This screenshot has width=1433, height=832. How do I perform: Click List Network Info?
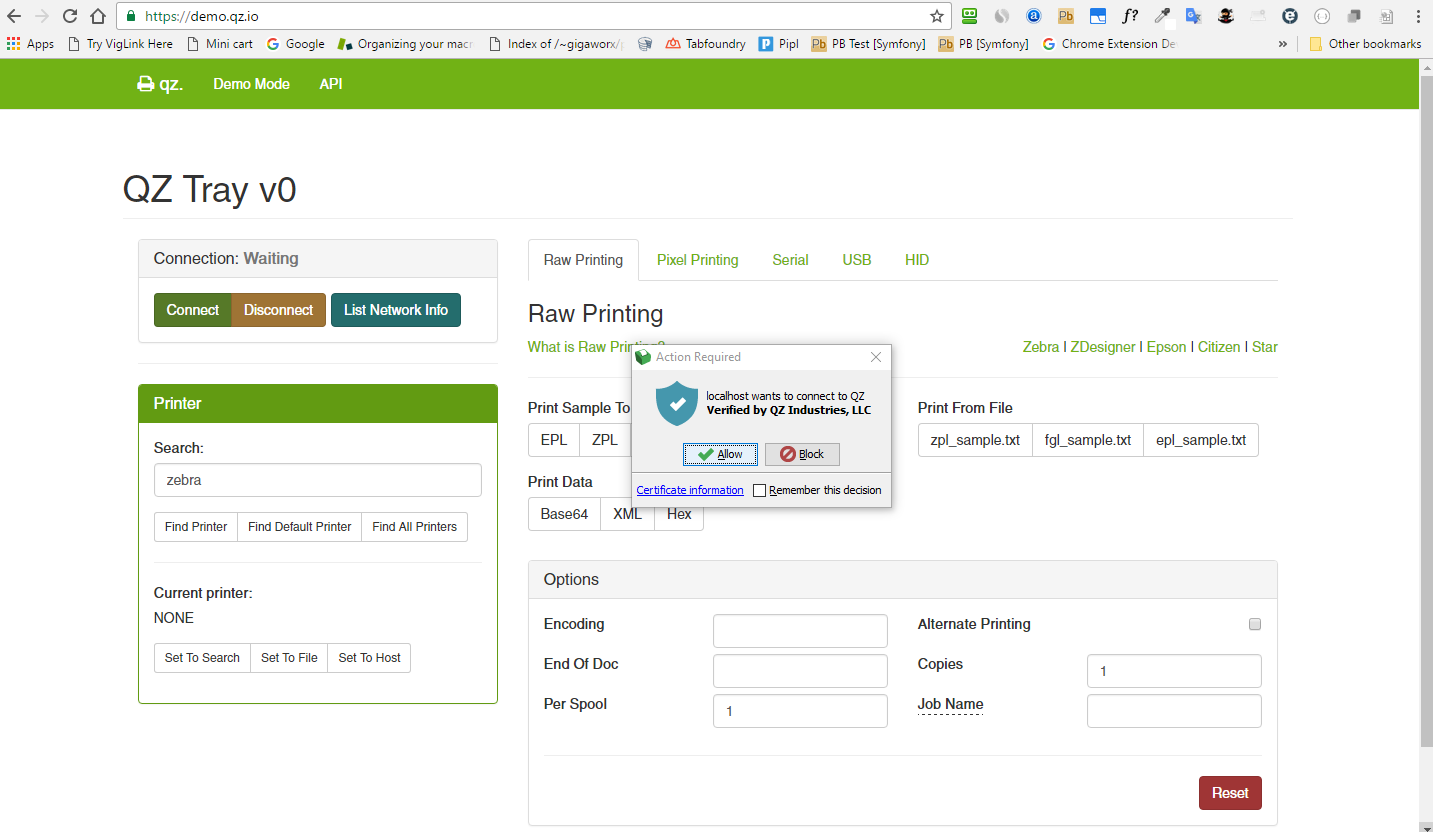click(396, 310)
